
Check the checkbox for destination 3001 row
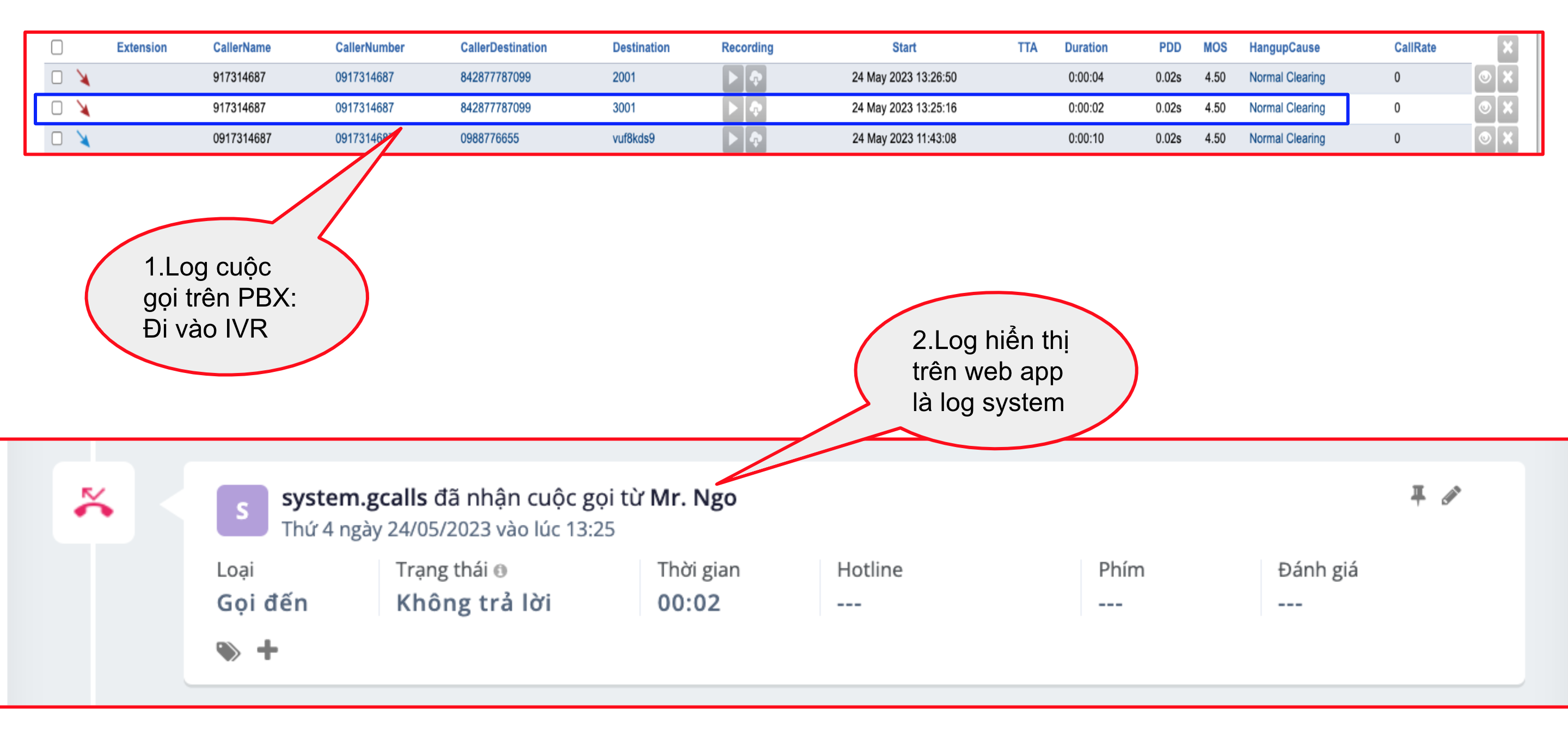(57, 108)
